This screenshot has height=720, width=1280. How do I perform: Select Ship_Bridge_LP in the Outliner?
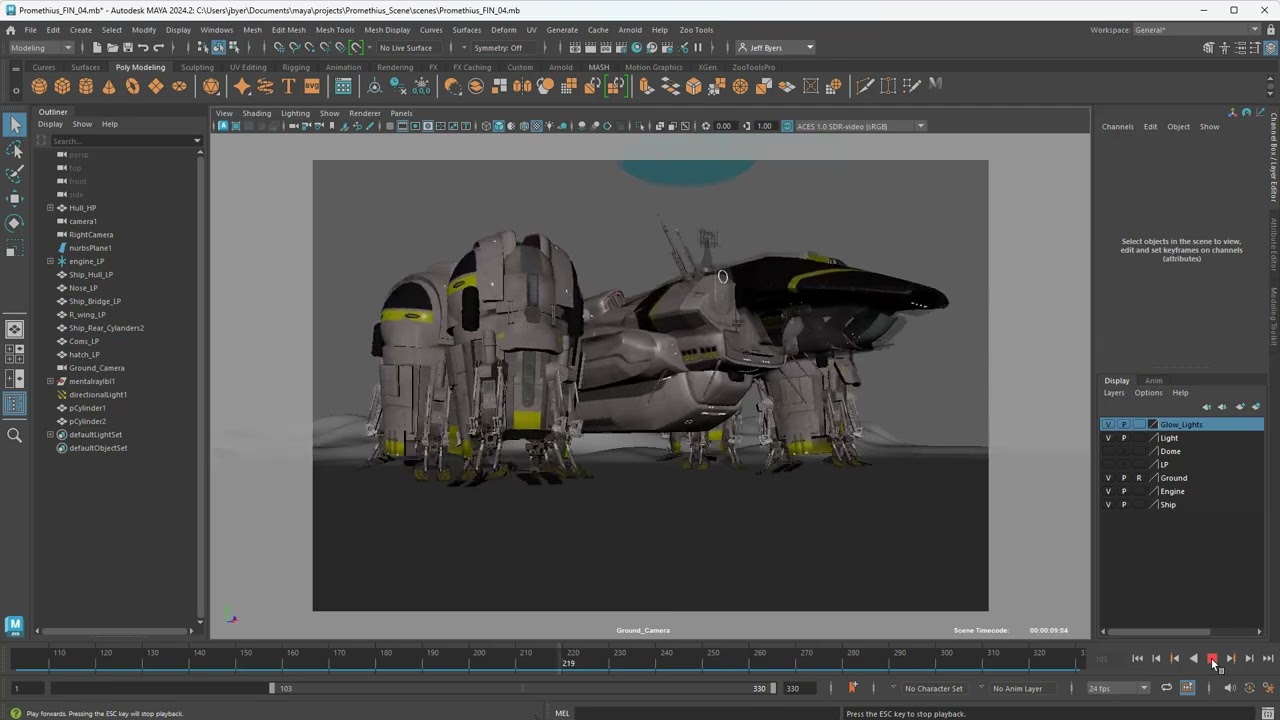coord(95,301)
